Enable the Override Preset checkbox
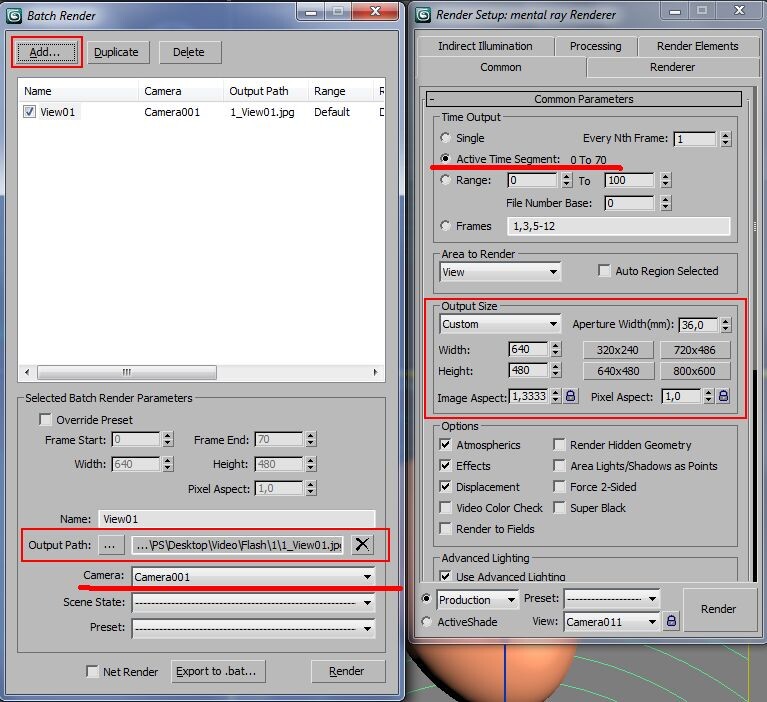 (x=45, y=419)
